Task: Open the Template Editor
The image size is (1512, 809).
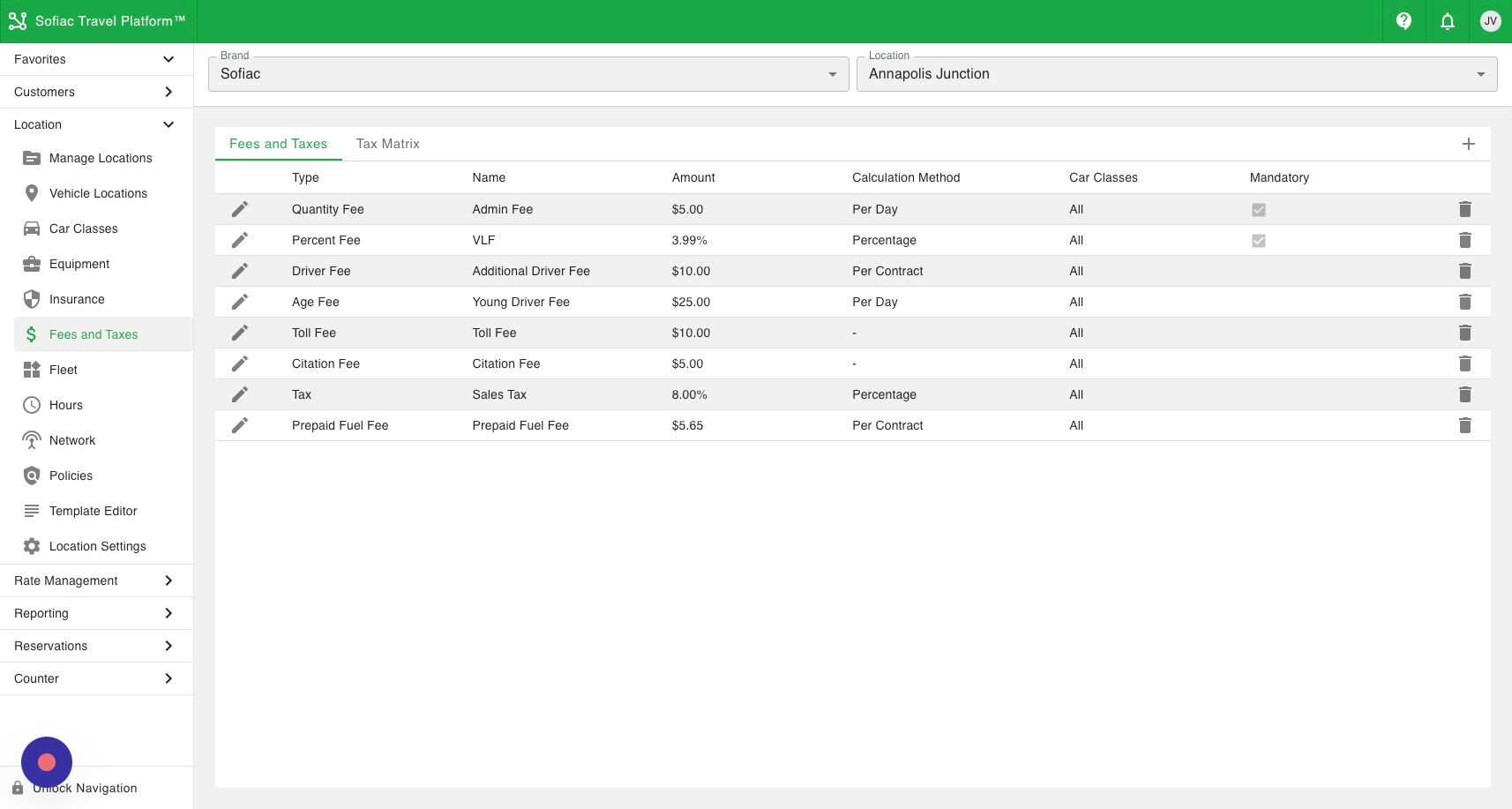Action: [93, 511]
